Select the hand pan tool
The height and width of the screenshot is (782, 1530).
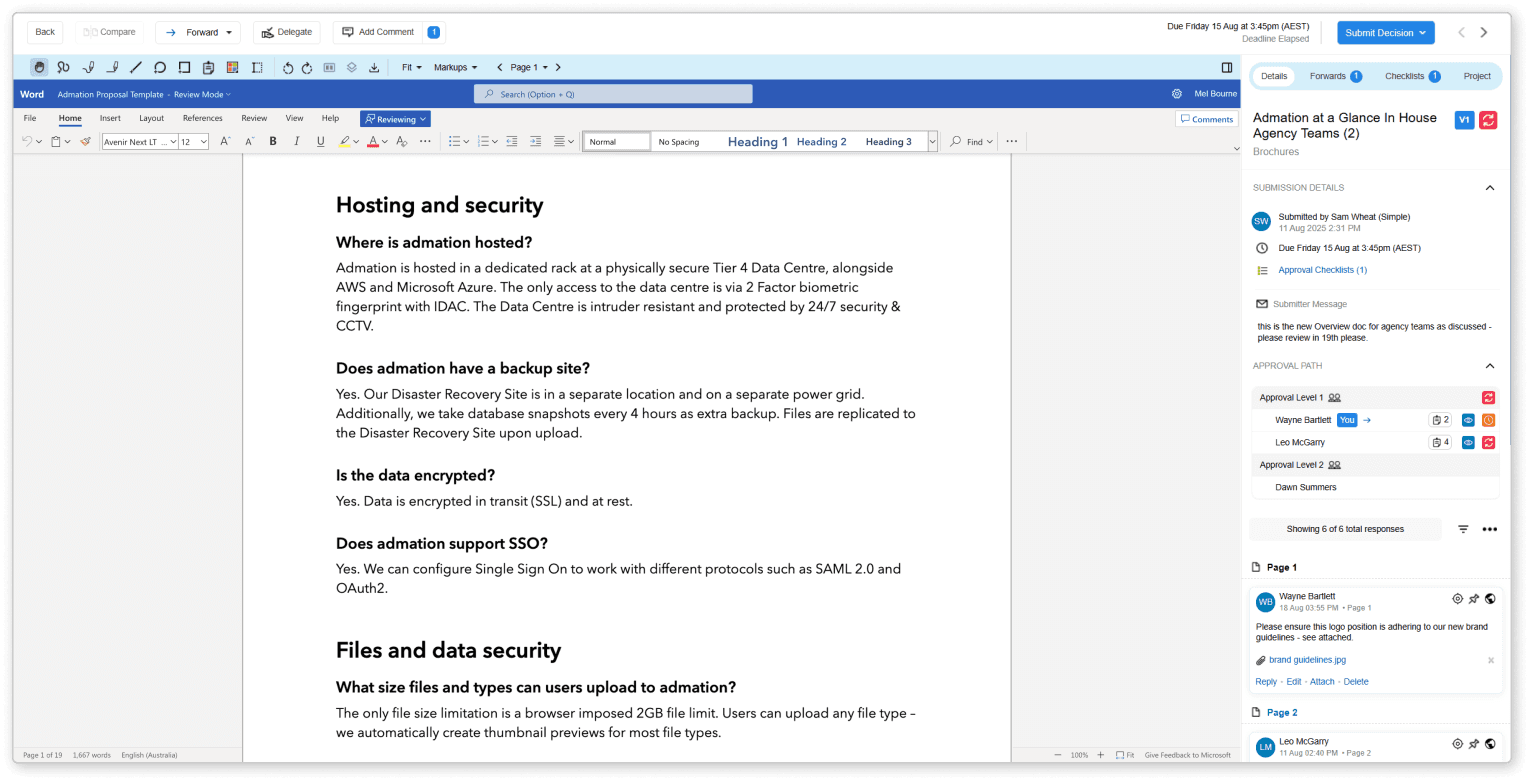[x=39, y=67]
